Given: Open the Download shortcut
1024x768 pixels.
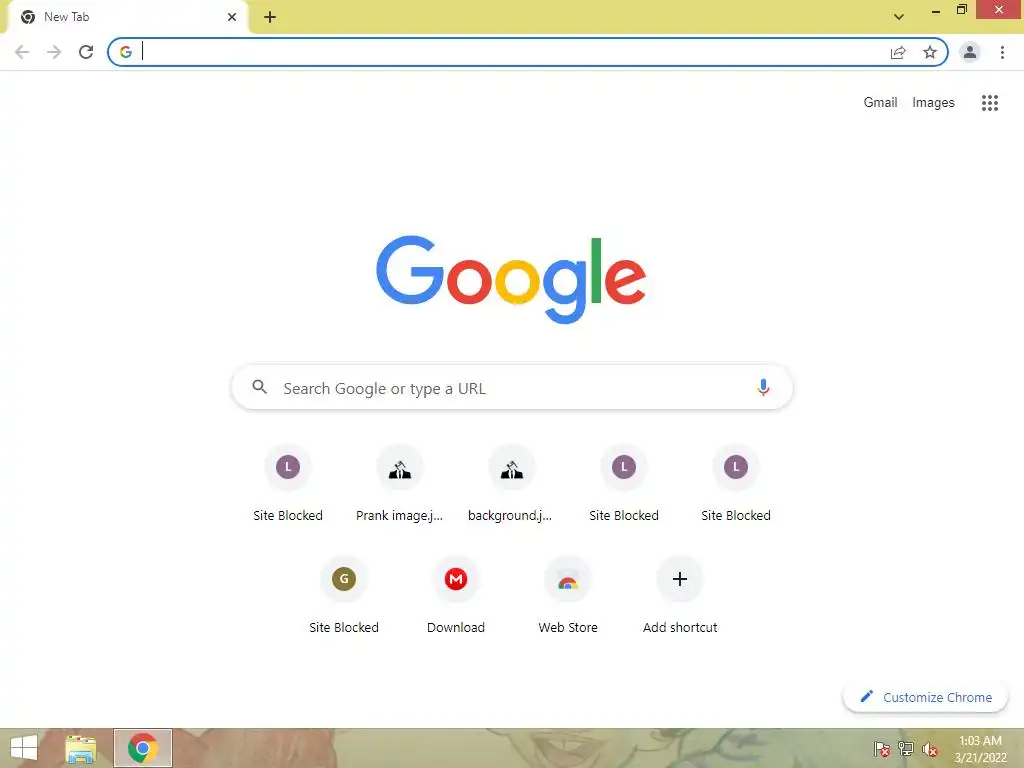Looking at the screenshot, I should coord(456,595).
